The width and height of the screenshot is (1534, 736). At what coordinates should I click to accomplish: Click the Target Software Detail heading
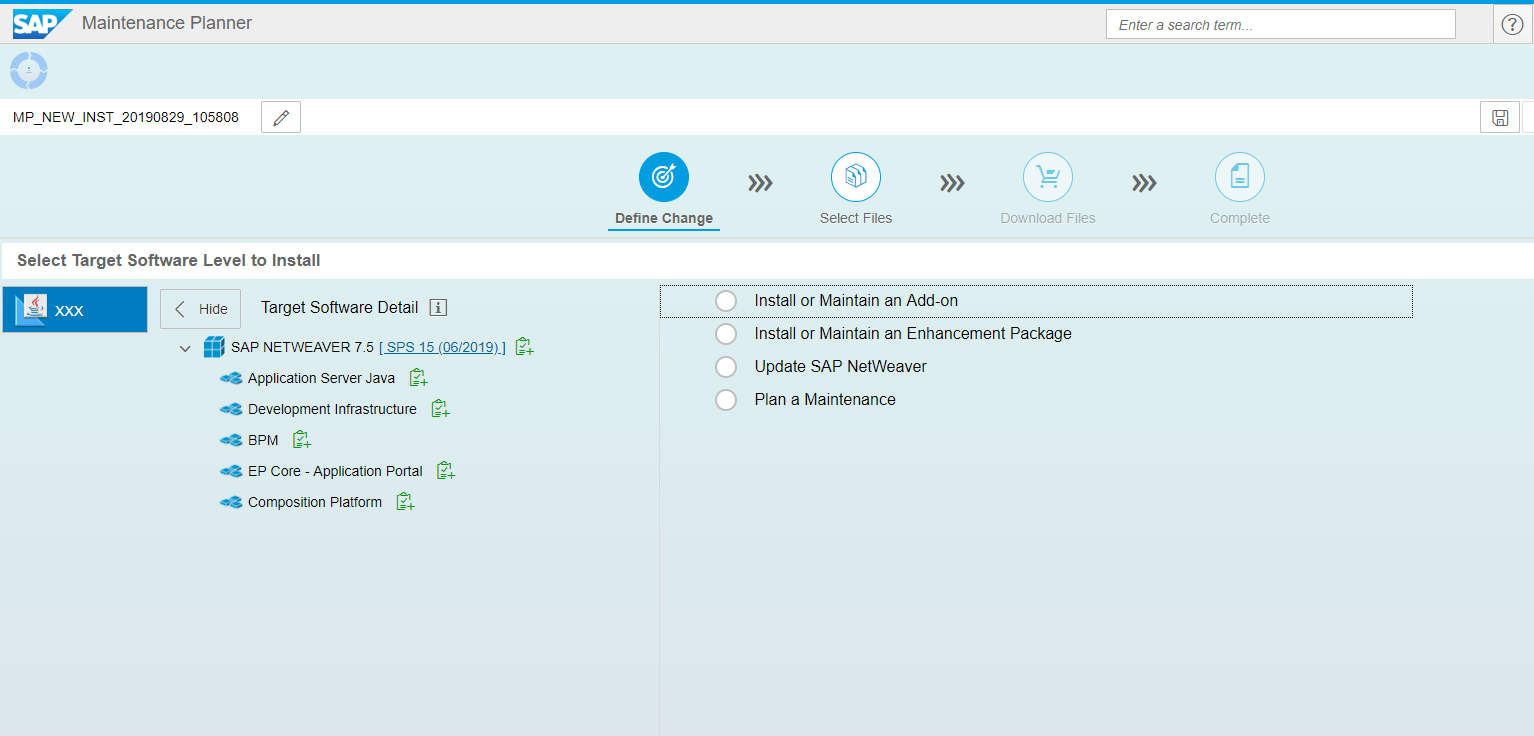coord(340,308)
